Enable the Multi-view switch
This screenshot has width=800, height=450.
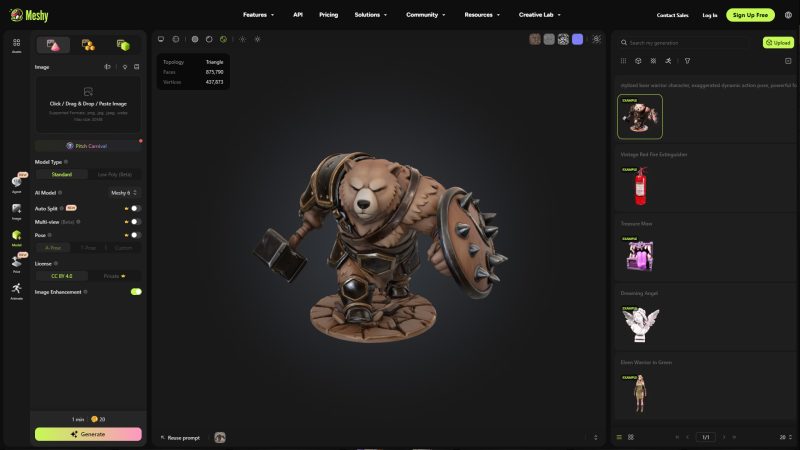coord(135,221)
